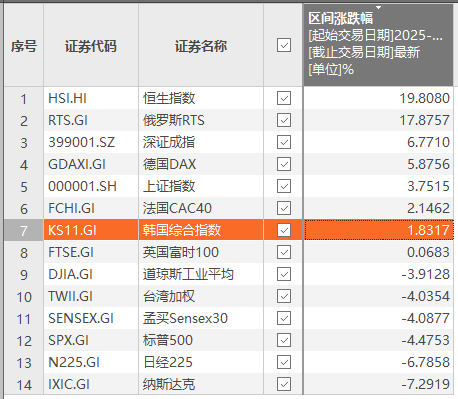This screenshot has height=399, width=458.
Task: Sort by the 证券代码 column header
Action: [91, 46]
